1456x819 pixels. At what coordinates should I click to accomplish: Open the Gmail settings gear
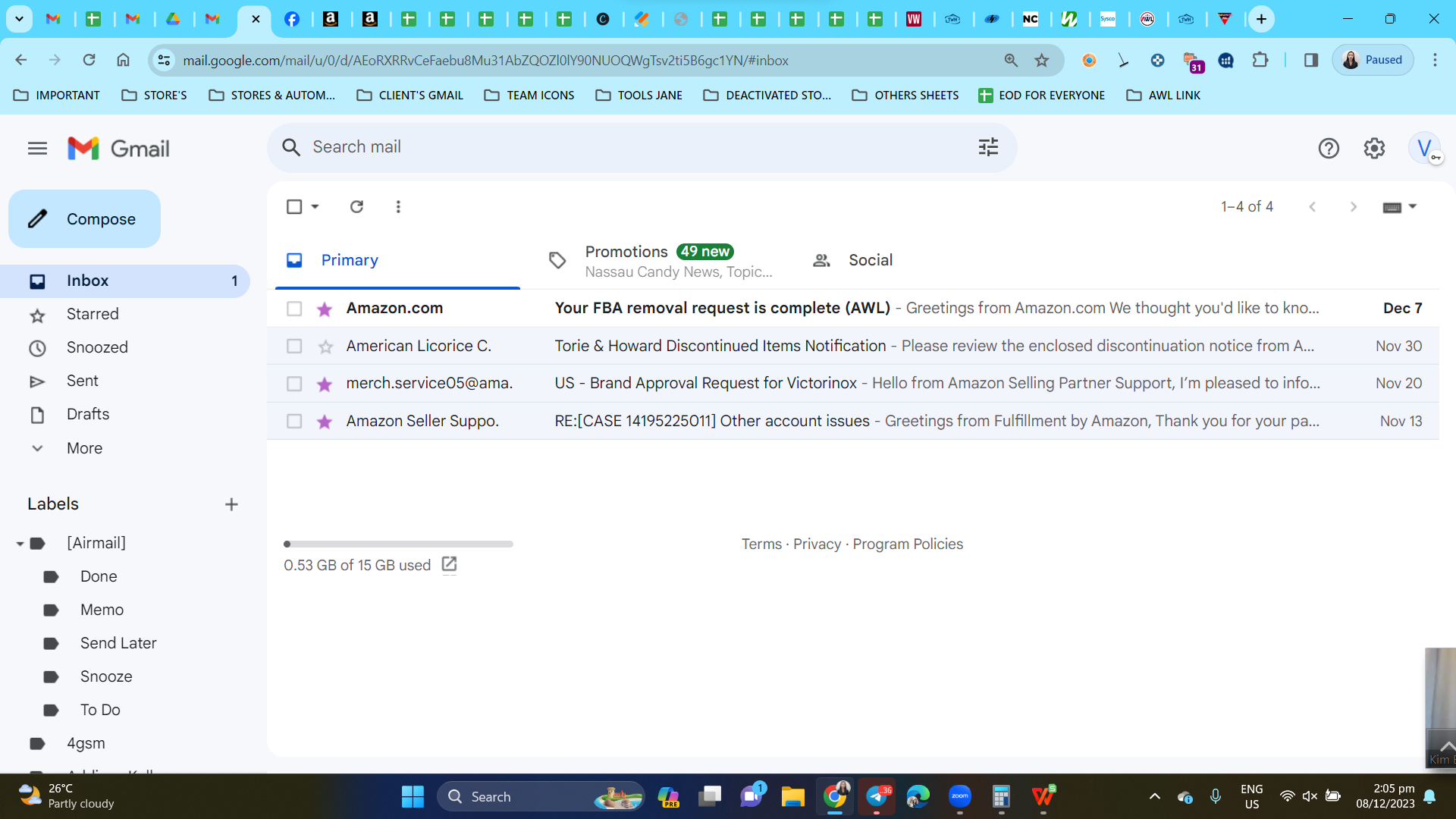tap(1374, 148)
